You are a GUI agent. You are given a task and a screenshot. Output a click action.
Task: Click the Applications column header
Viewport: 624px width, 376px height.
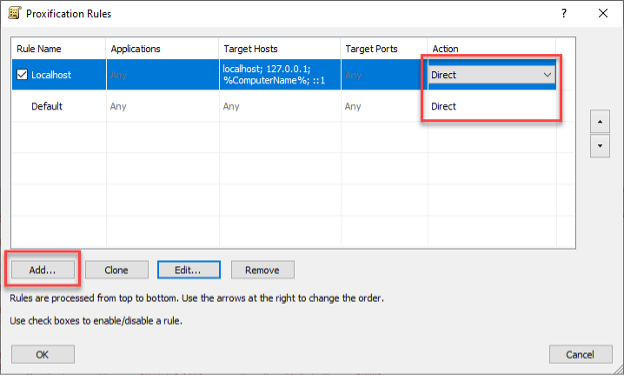pos(162,49)
